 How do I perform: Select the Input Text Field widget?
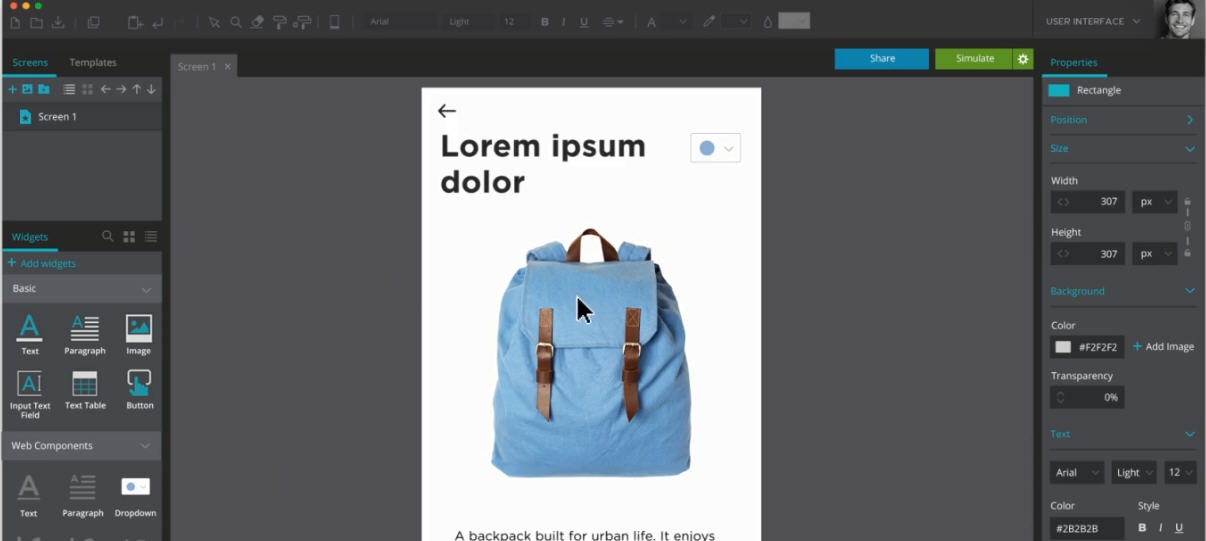point(30,394)
